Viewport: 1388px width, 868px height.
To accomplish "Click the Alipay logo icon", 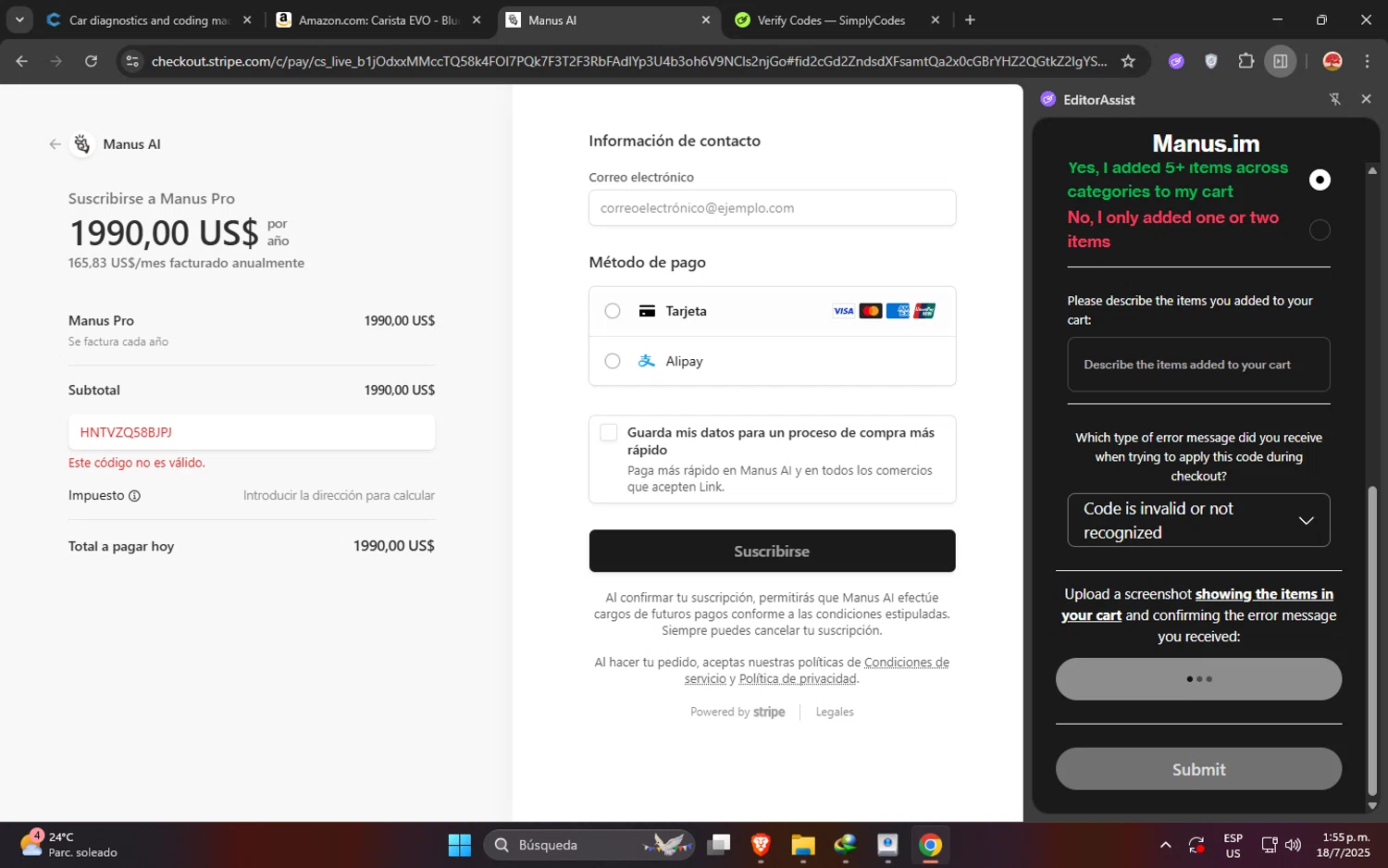I will click(647, 361).
